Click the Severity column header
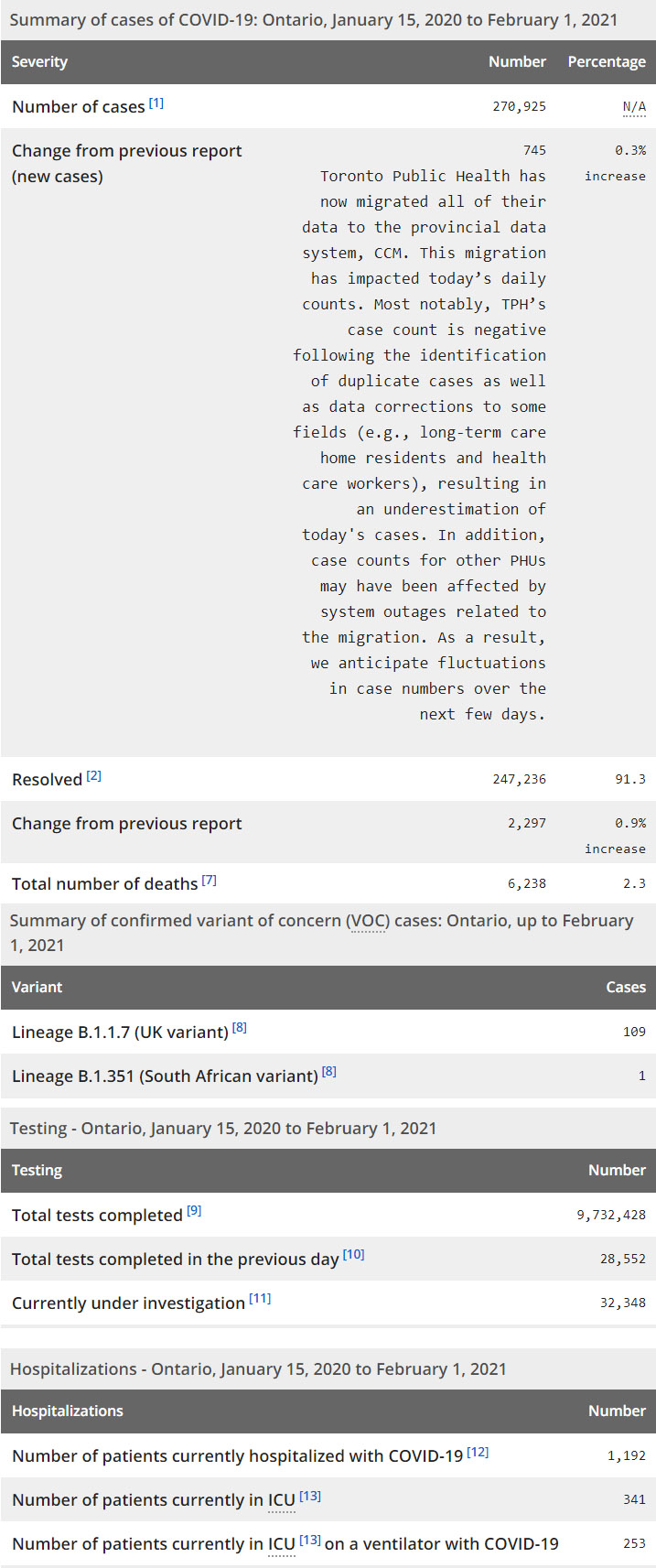Image resolution: width=656 pixels, height=1568 pixels. [x=39, y=62]
